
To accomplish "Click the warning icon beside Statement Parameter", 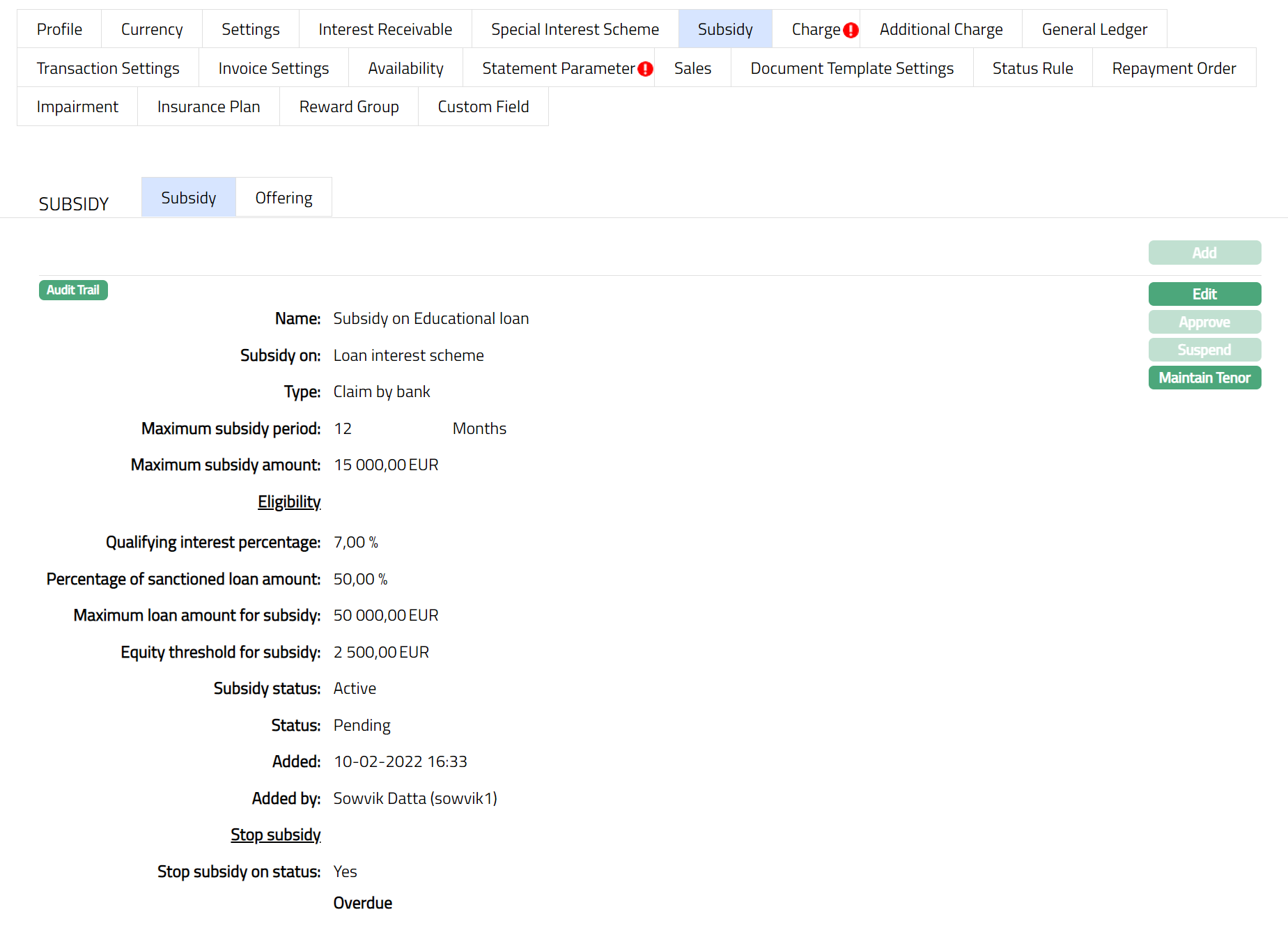I will tap(646, 69).
